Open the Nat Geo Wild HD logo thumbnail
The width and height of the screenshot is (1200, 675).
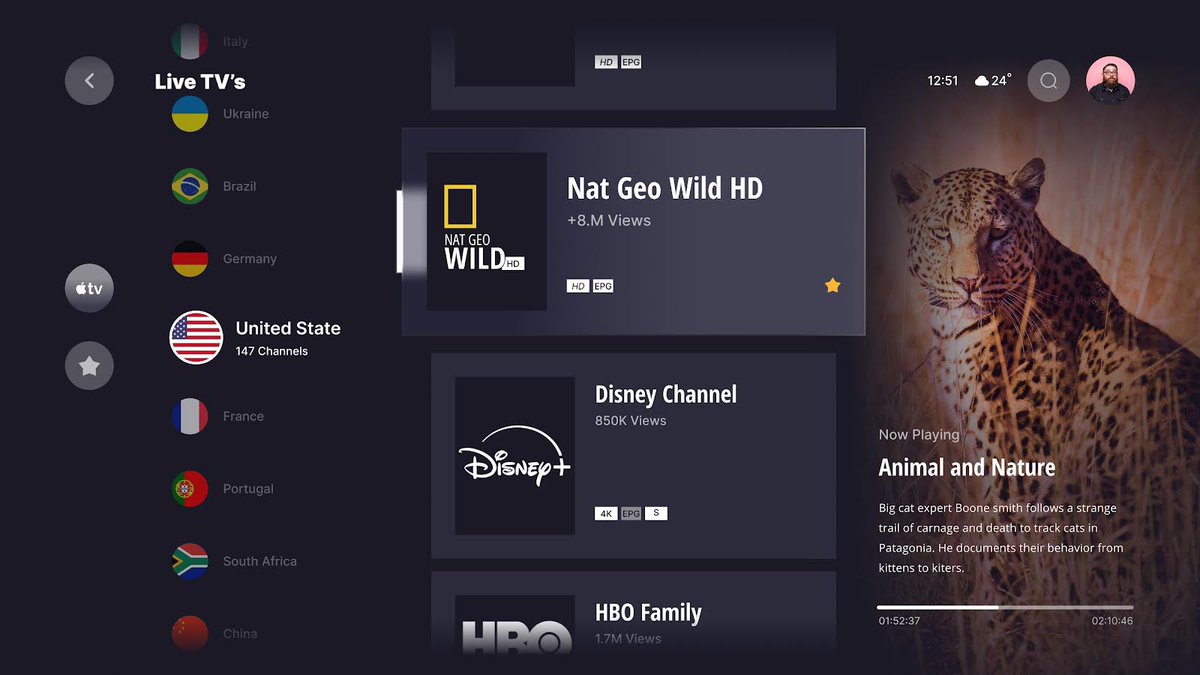(486, 231)
